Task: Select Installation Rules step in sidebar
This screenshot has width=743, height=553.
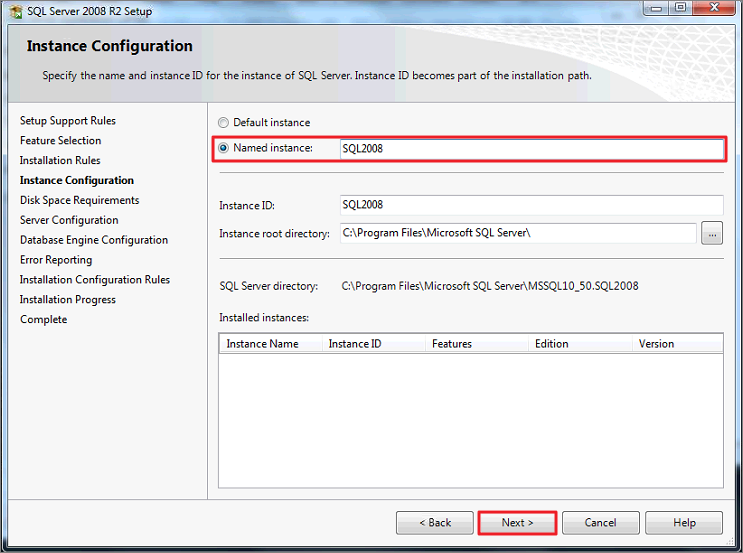Action: coord(60,161)
